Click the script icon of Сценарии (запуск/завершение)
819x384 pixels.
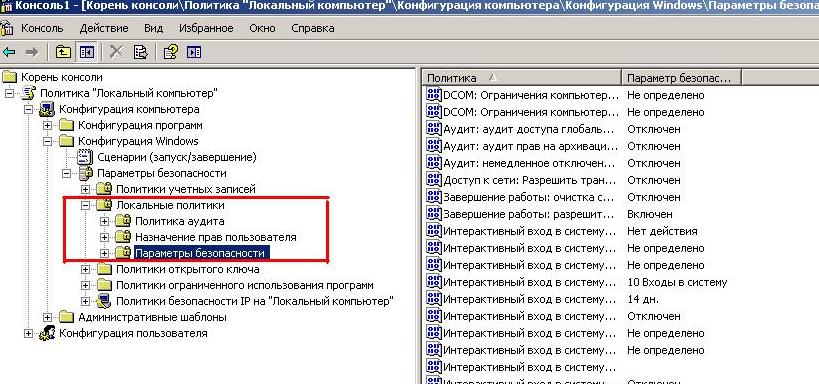click(x=85, y=157)
